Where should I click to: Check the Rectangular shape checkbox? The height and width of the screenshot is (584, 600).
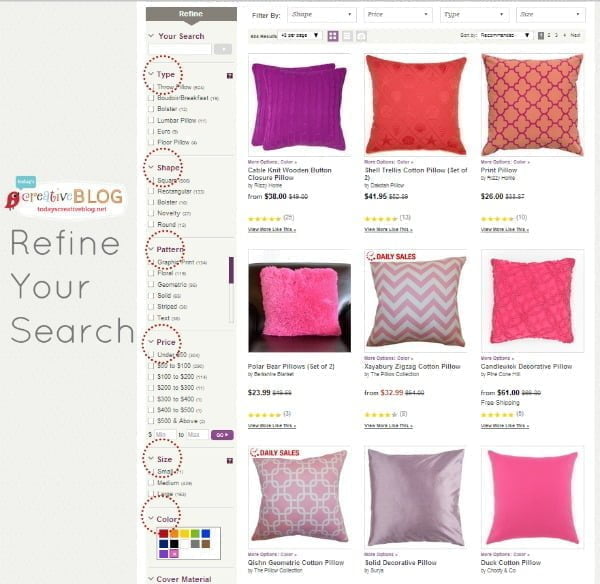coord(151,191)
